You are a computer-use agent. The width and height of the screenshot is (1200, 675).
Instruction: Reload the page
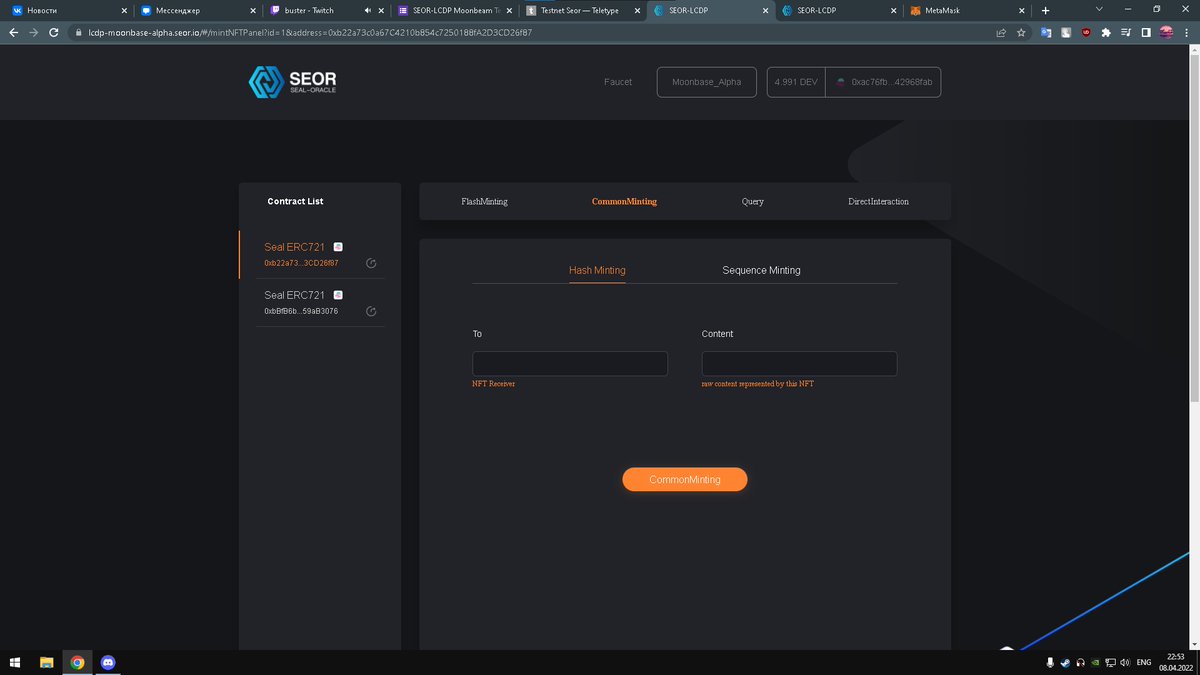tap(56, 32)
